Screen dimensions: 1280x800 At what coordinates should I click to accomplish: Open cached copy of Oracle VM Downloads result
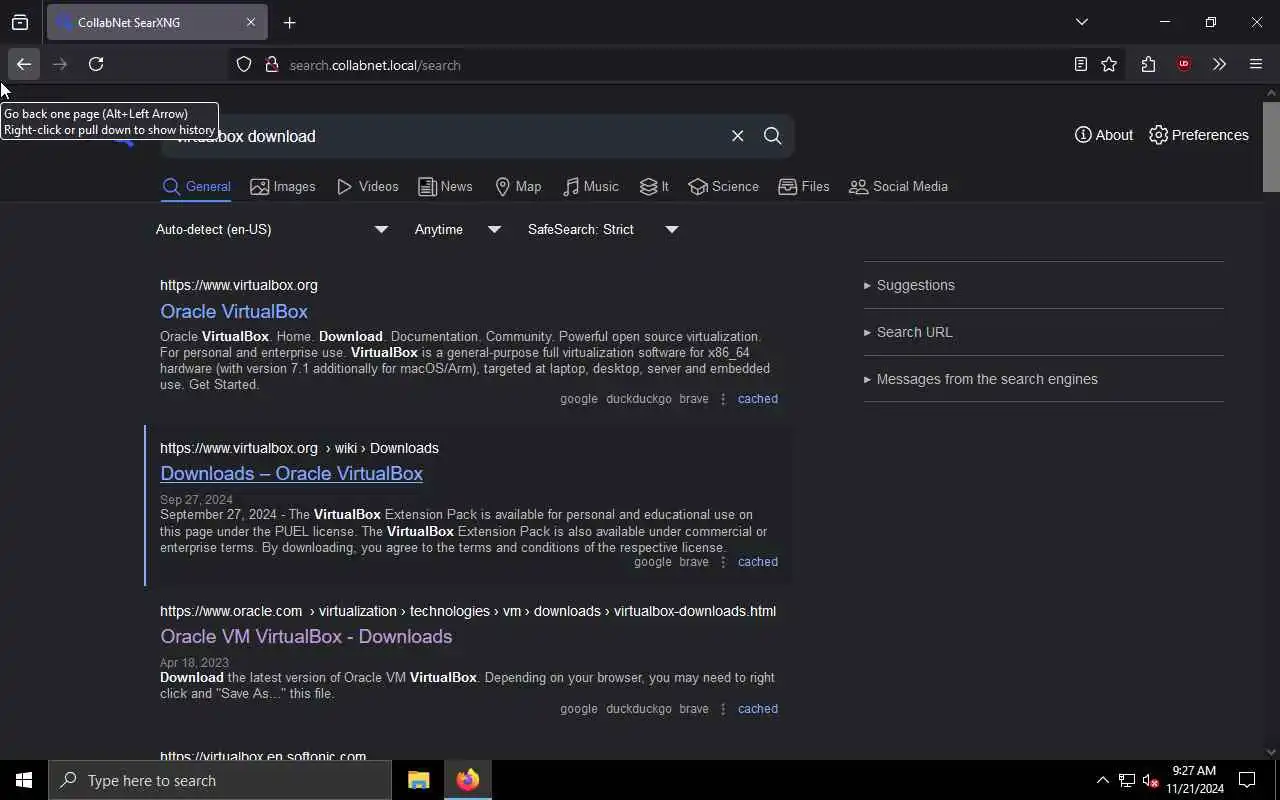758,709
